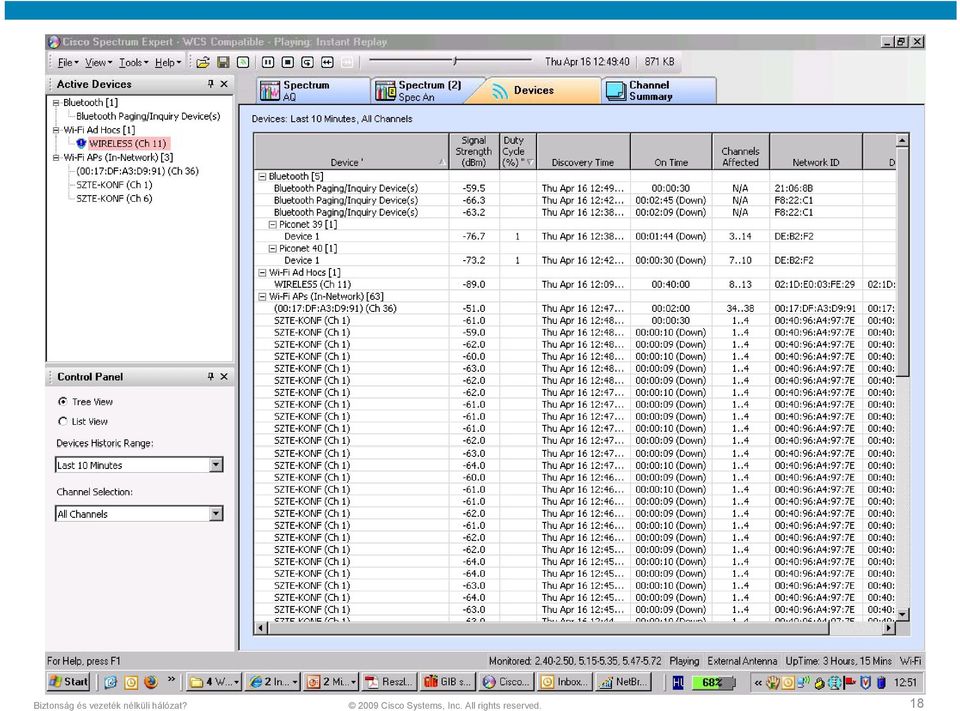Click signal strength value -51.0

click(474, 309)
